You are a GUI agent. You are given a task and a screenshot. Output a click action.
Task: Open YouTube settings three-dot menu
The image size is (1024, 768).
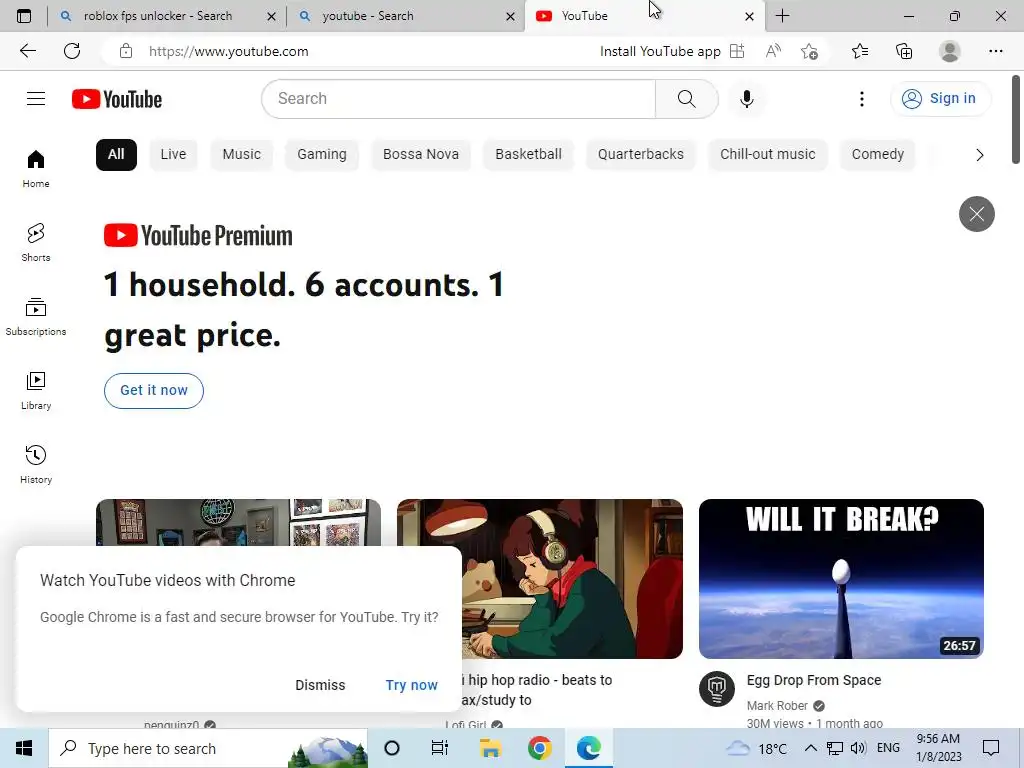[862, 99]
